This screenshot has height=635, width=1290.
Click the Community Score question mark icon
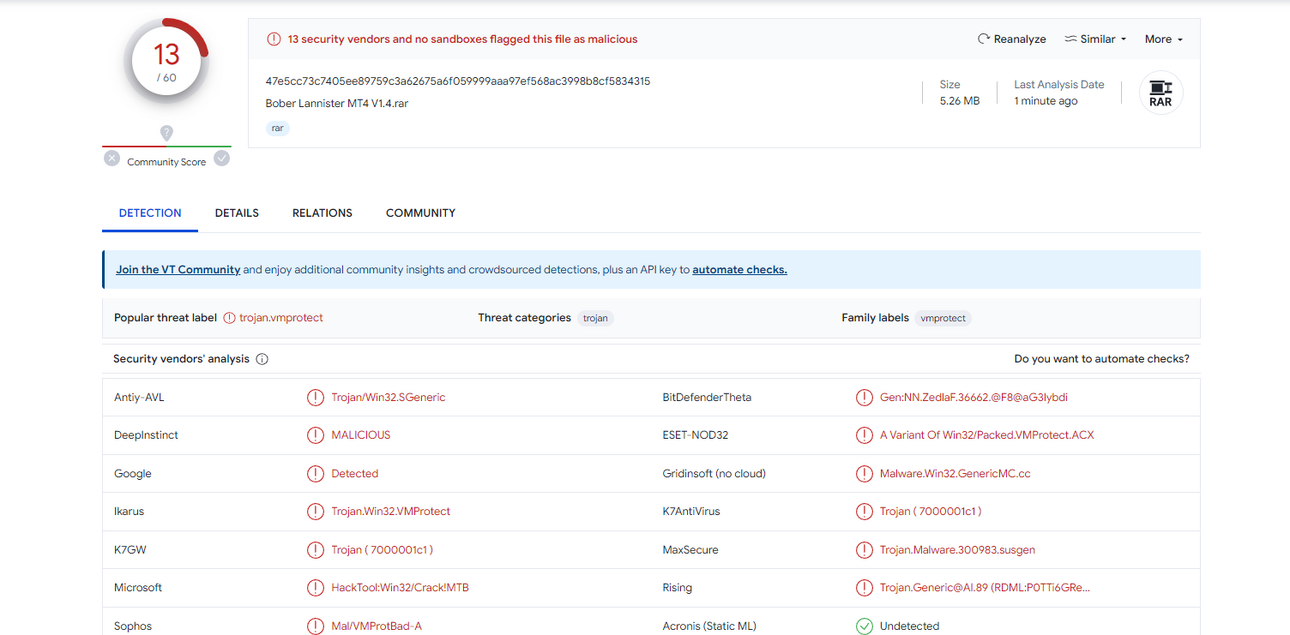167,133
